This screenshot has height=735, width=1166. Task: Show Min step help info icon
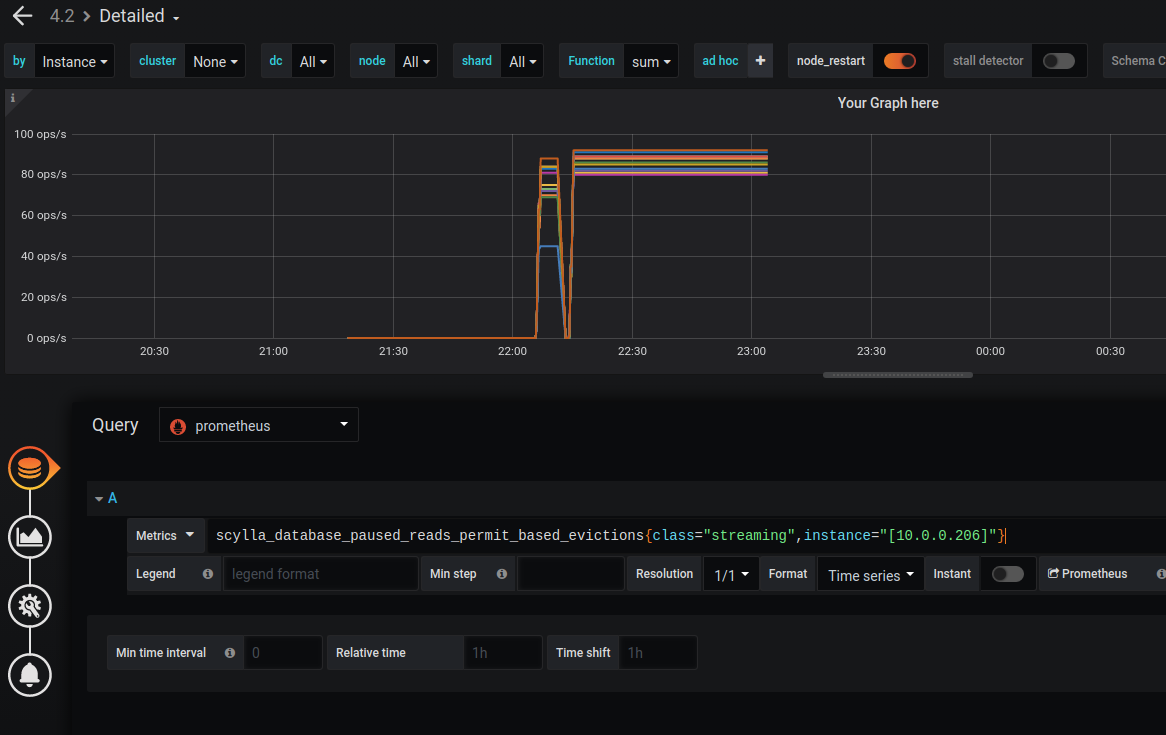[x=502, y=574]
